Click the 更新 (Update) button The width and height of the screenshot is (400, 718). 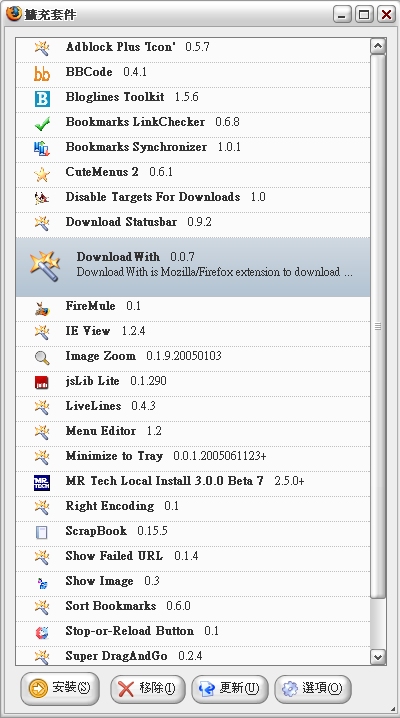229,688
